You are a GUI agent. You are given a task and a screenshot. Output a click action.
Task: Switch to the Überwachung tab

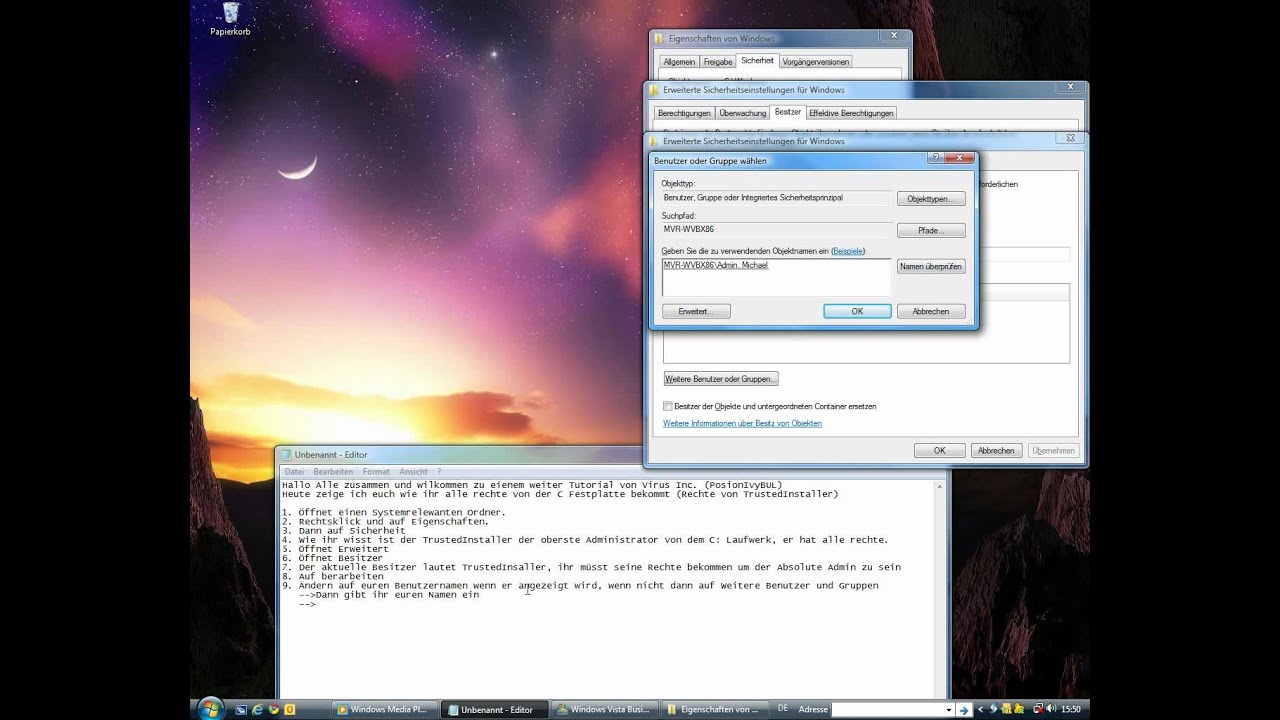coord(743,113)
